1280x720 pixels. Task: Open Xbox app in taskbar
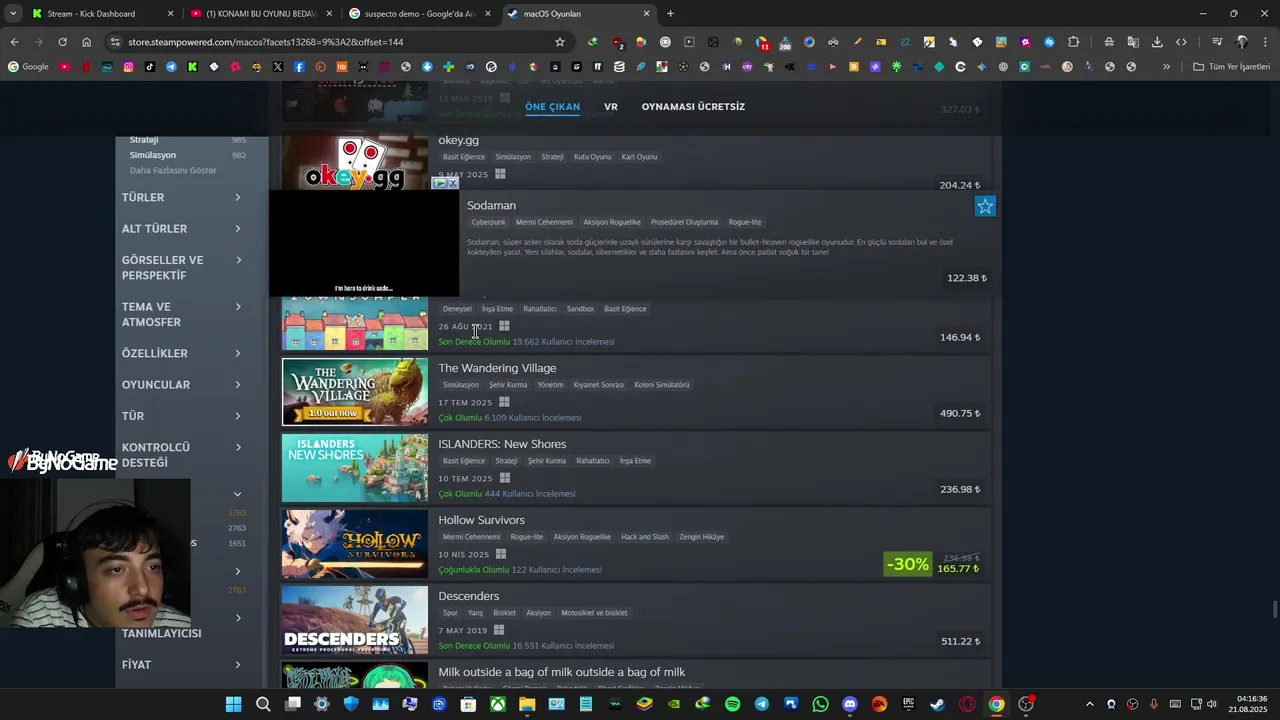(x=497, y=704)
